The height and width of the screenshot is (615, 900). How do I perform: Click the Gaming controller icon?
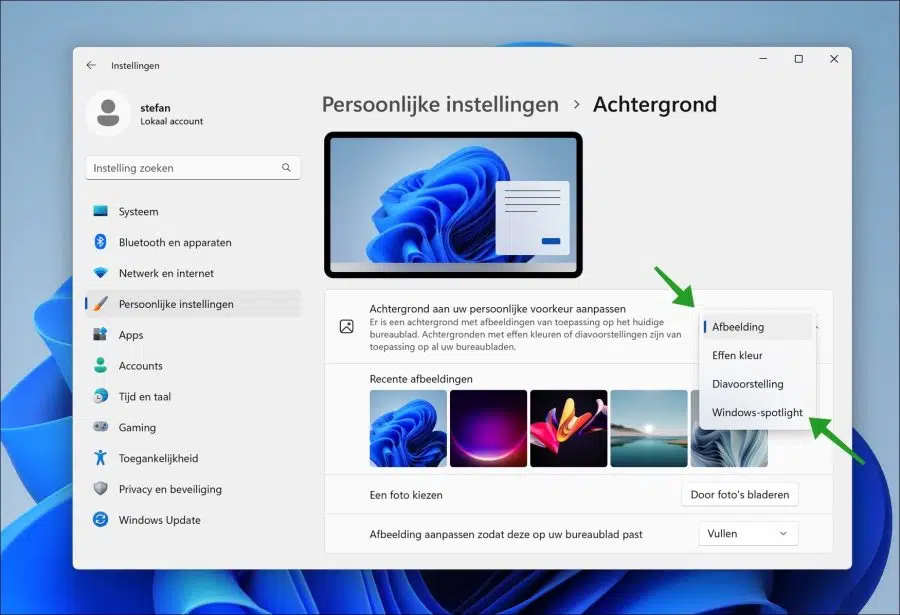(x=100, y=427)
